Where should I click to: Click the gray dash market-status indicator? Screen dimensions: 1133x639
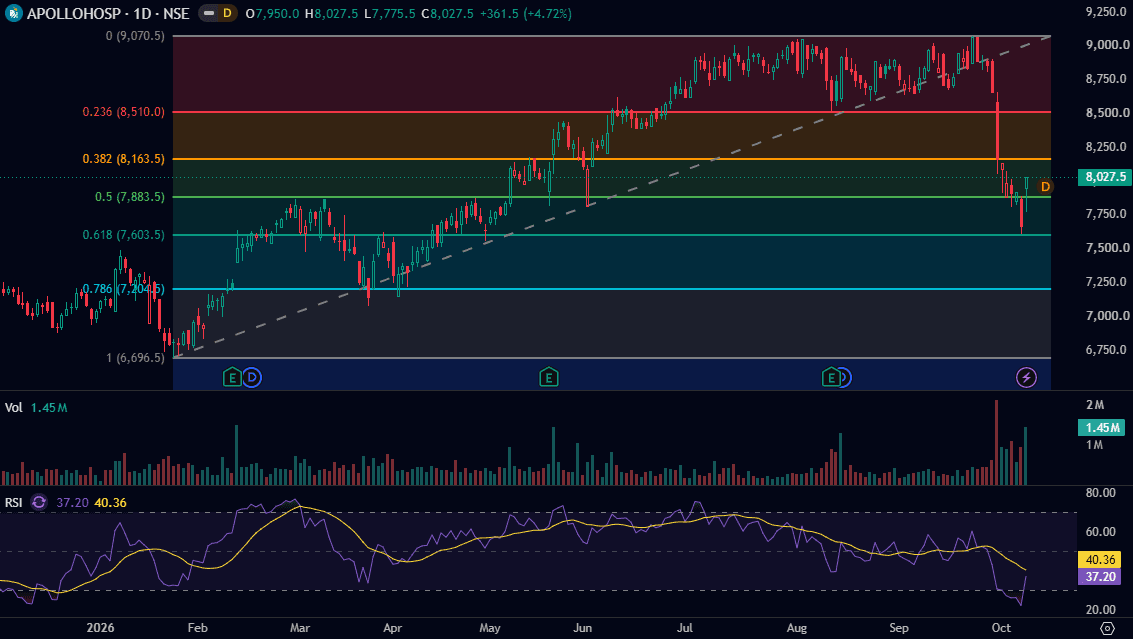pyautogui.click(x=209, y=13)
